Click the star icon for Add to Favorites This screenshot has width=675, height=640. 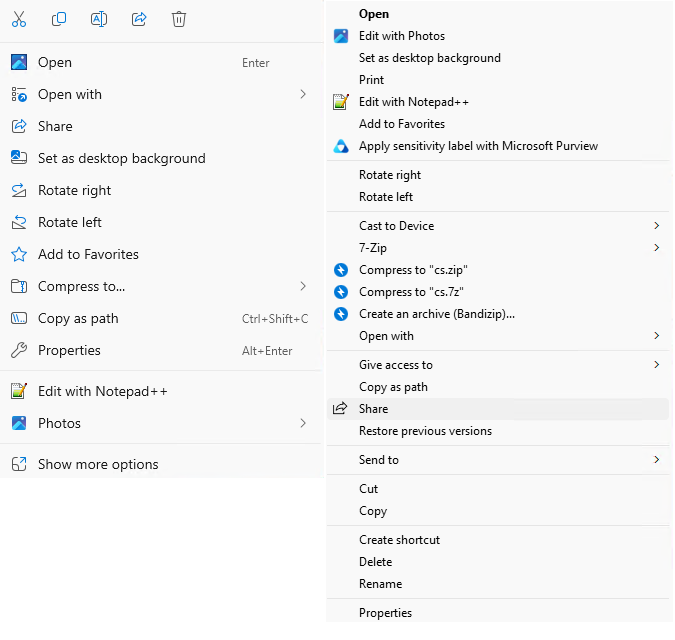pos(19,254)
